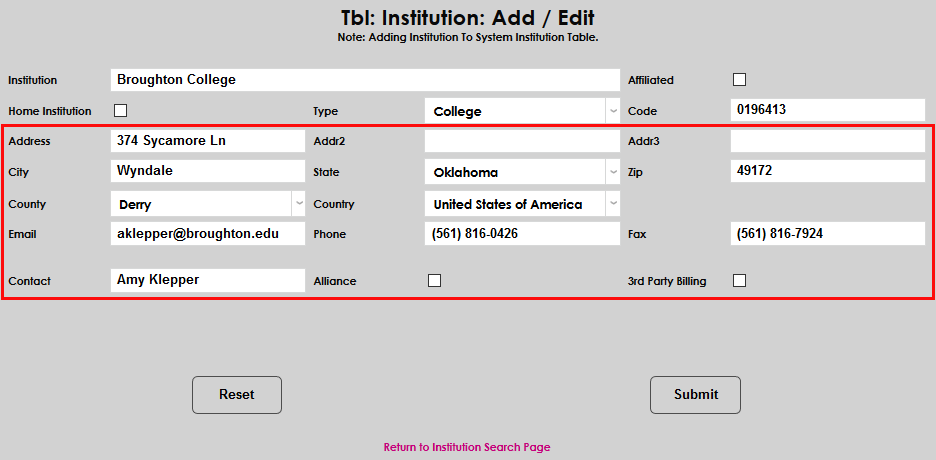Click into the empty Addr3 field
Image resolution: width=936 pixels, height=460 pixels.
click(x=827, y=141)
